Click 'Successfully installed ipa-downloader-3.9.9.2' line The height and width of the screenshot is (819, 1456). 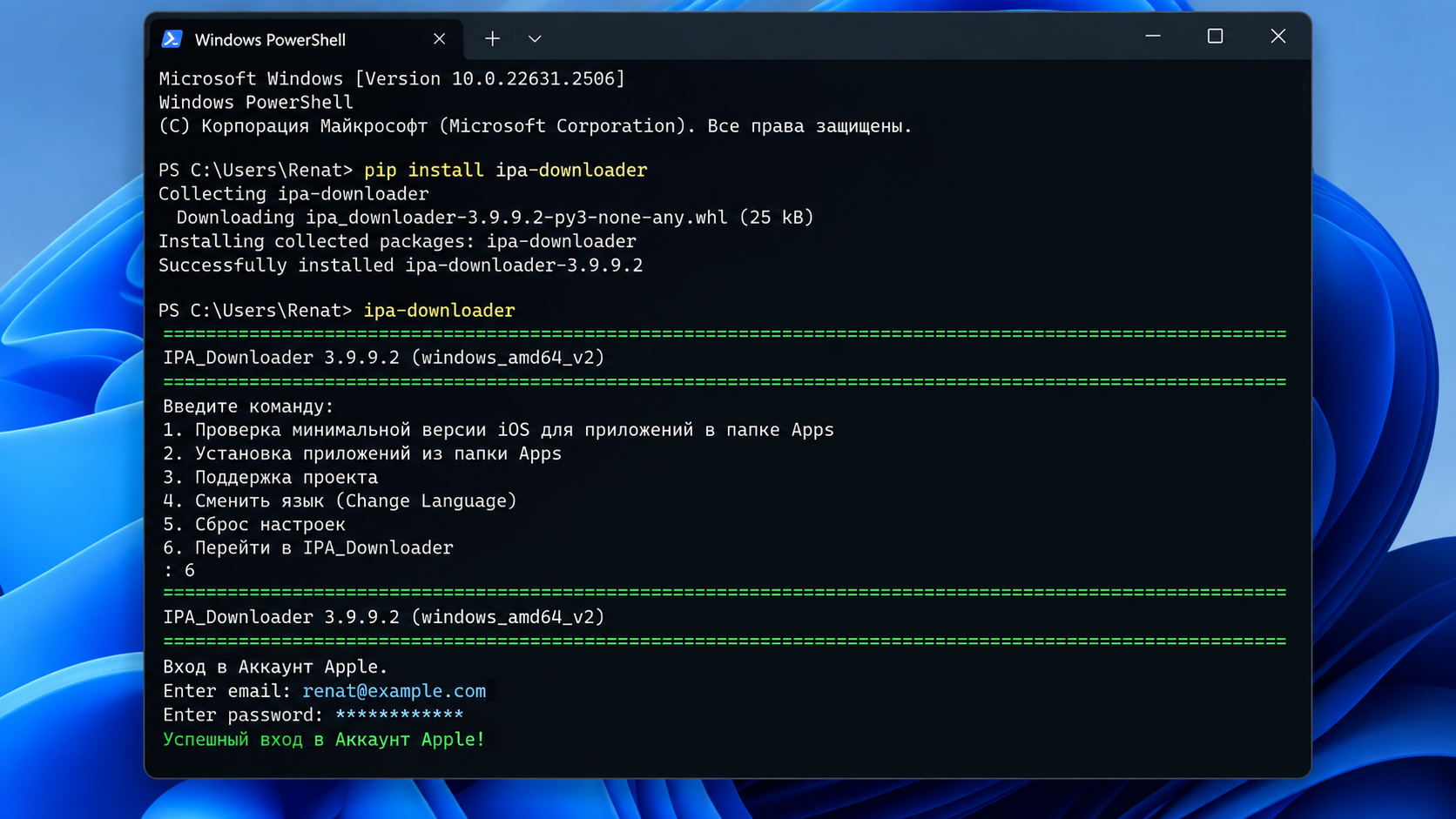click(x=401, y=265)
